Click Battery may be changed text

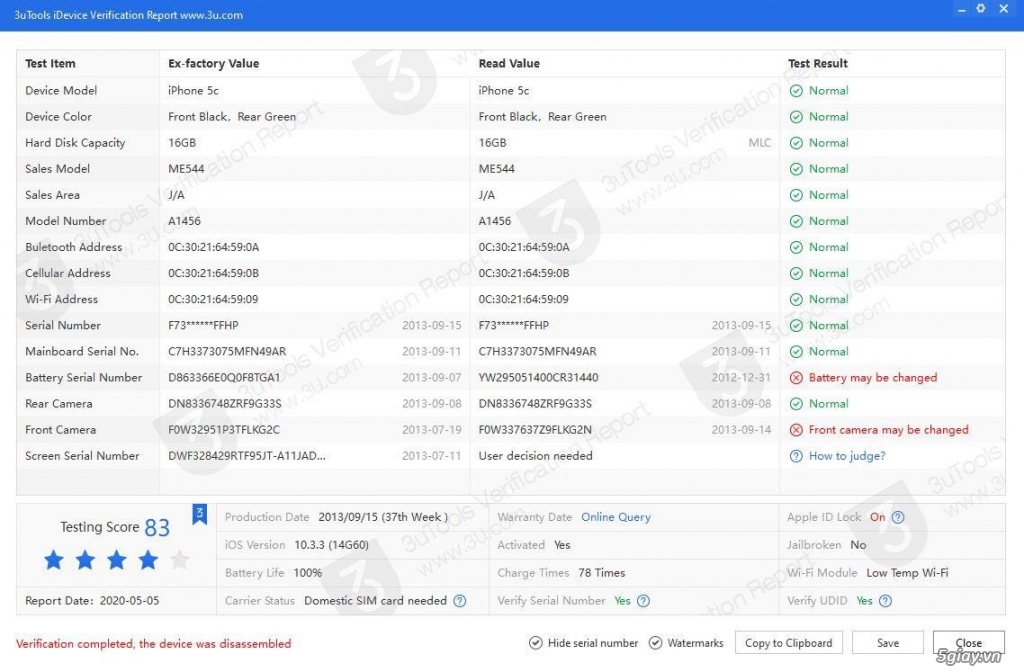click(872, 378)
